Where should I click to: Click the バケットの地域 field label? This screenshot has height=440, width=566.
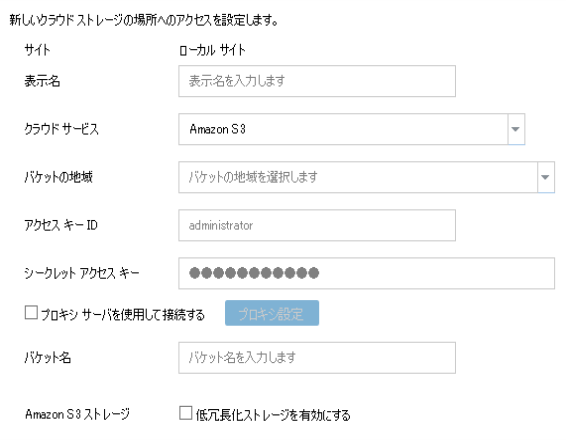click(x=58, y=177)
